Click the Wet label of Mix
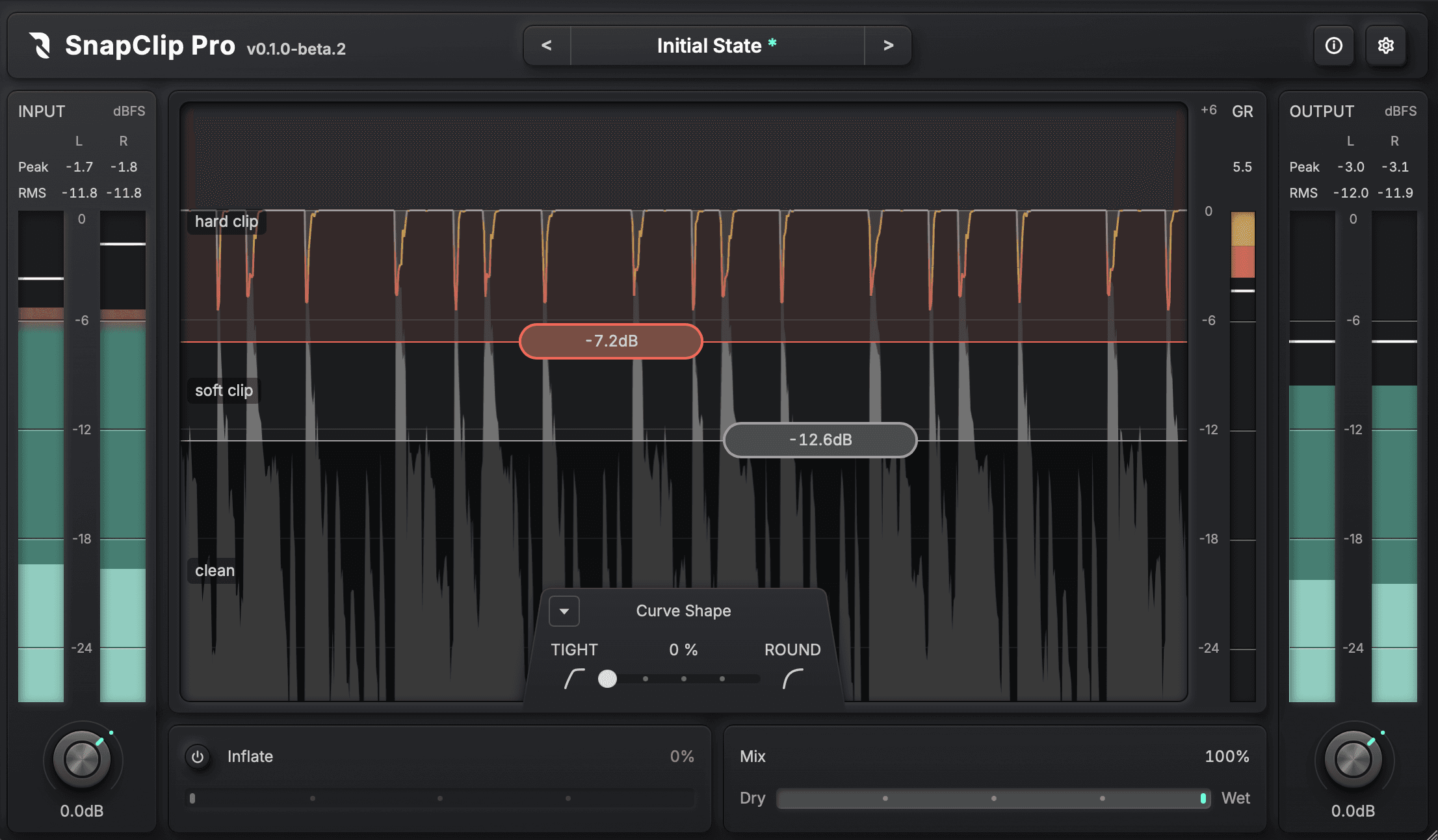This screenshot has height=840, width=1438. pyautogui.click(x=1235, y=798)
